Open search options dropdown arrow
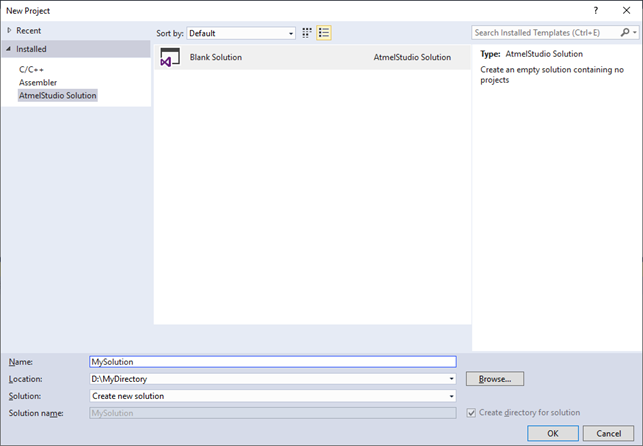Image resolution: width=643 pixels, height=446 pixels. coord(635,32)
